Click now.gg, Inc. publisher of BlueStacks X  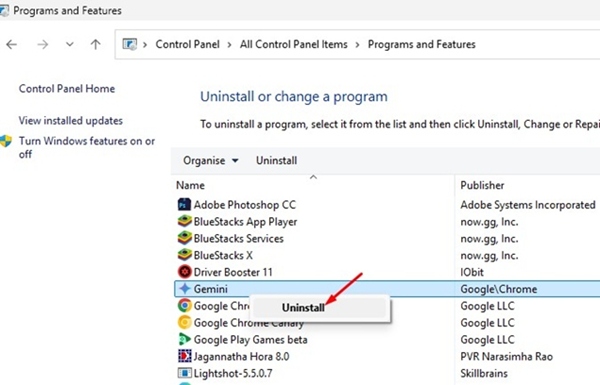pyautogui.click(x=489, y=255)
